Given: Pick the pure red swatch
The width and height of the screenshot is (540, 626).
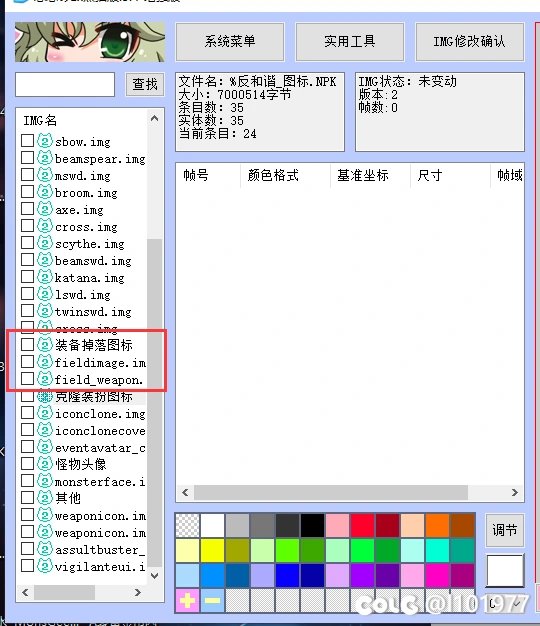Looking at the screenshot, I should tap(362, 525).
